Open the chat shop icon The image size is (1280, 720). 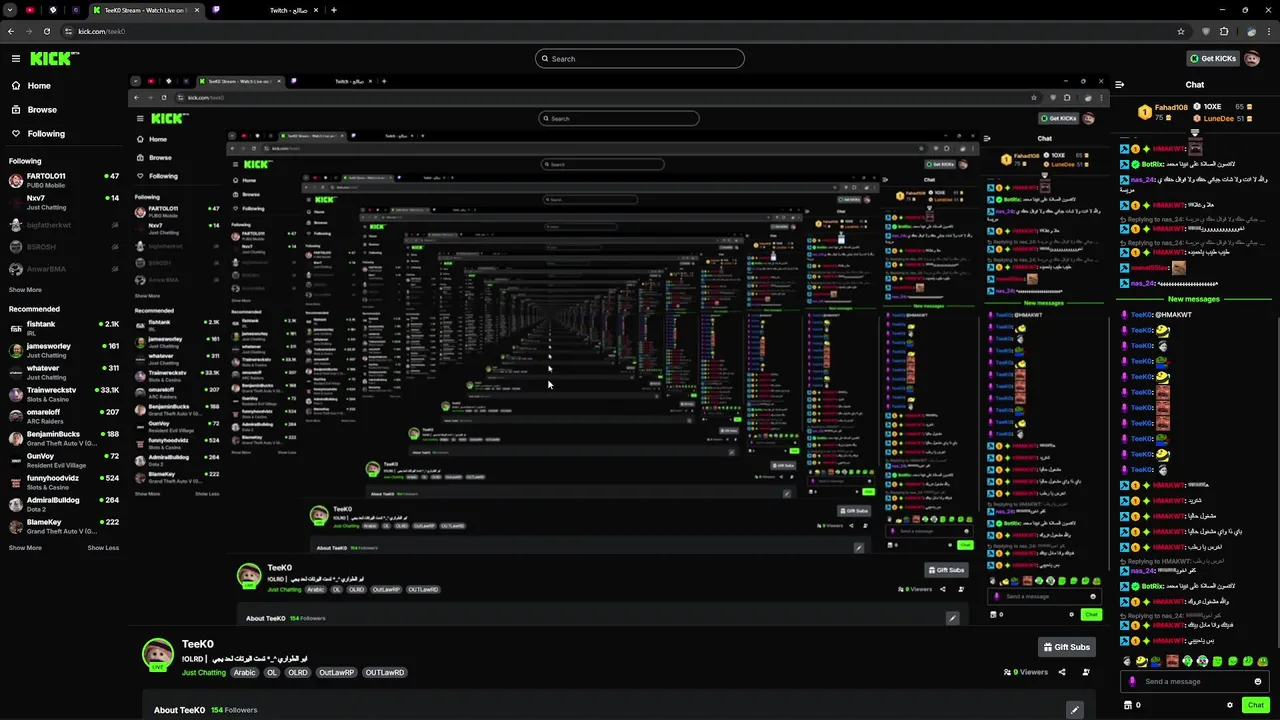click(1128, 705)
